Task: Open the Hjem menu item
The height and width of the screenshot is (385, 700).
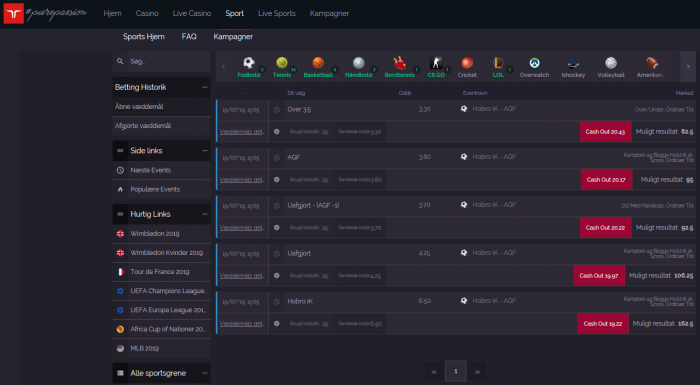Action: 112,13
